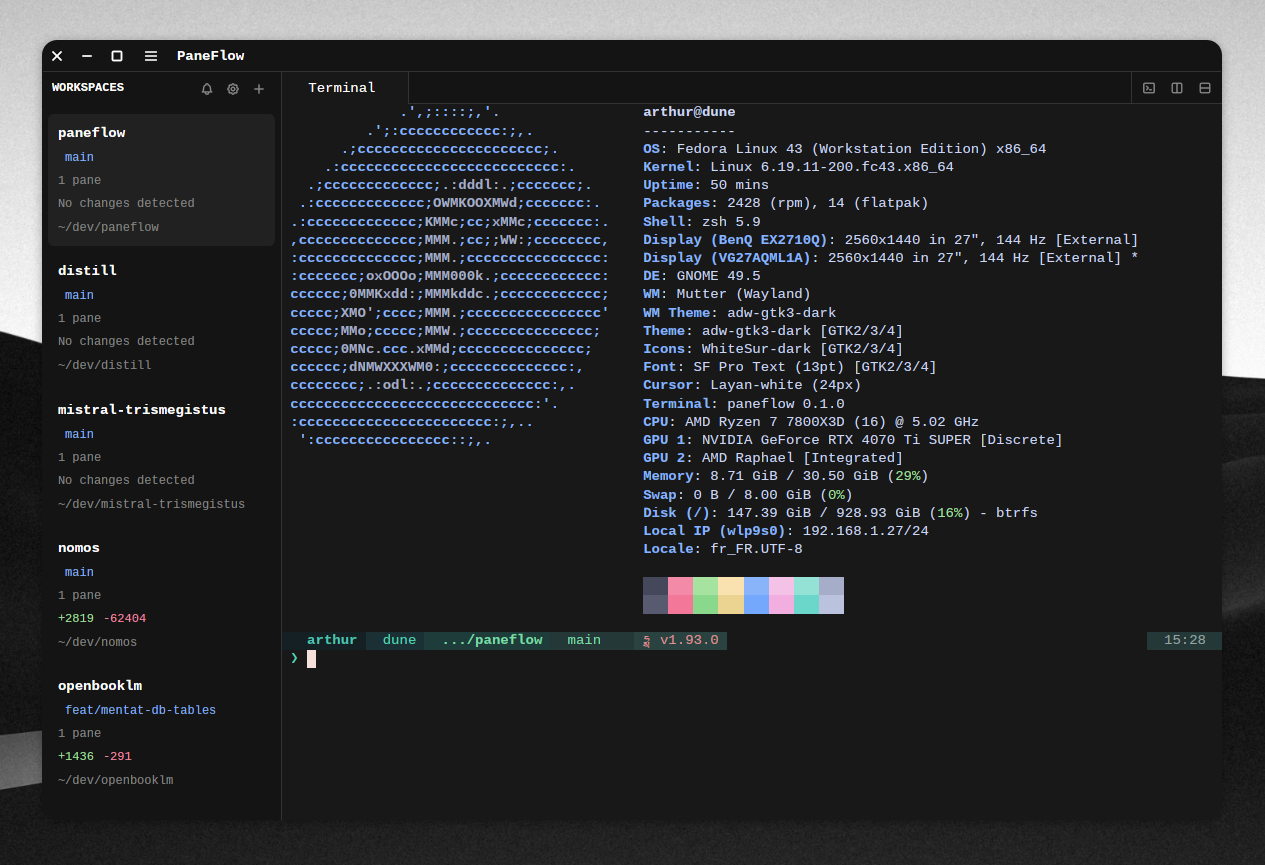The image size is (1265, 865).
Task: Split the terminal vertically
Action: [x=1176, y=88]
